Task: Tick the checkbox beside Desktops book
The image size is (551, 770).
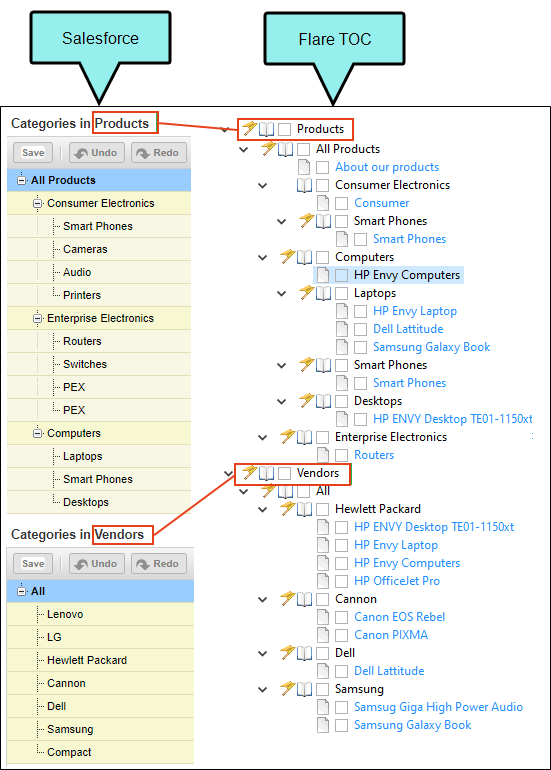Action: pyautogui.click(x=341, y=401)
